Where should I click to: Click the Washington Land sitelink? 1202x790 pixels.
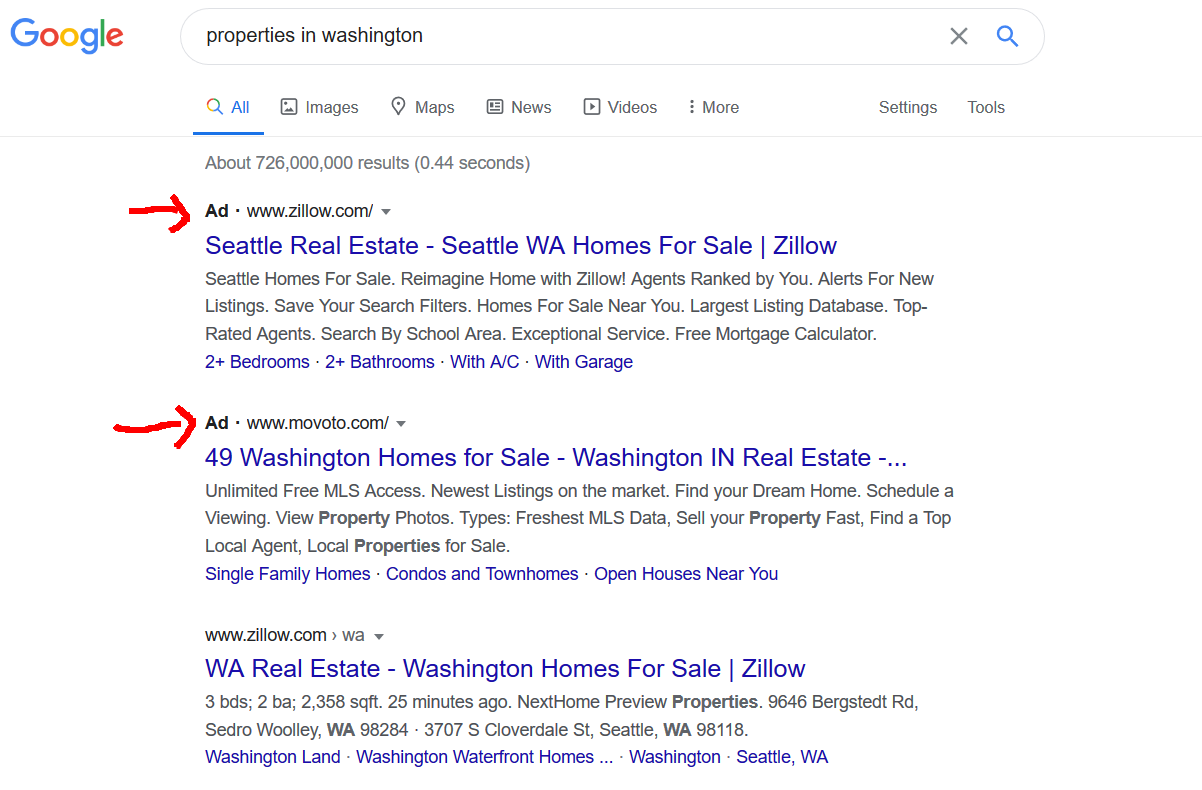pos(273,757)
